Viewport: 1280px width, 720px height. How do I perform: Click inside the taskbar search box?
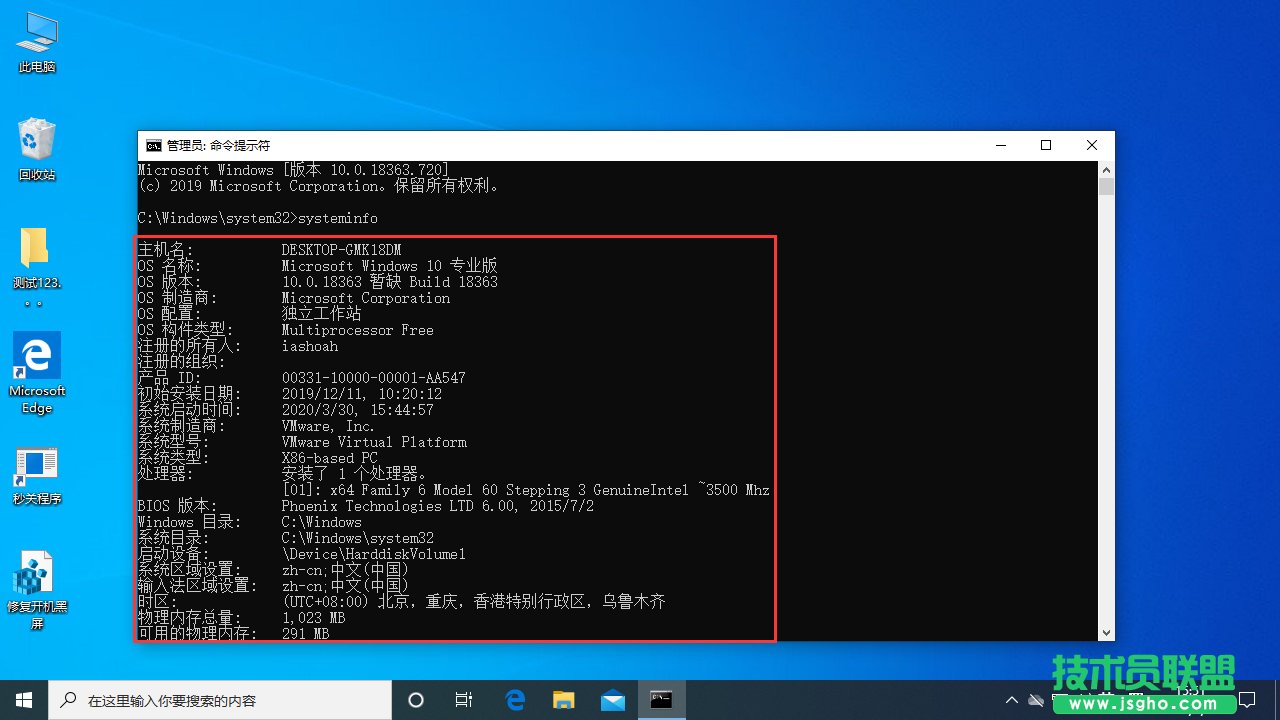(x=220, y=700)
